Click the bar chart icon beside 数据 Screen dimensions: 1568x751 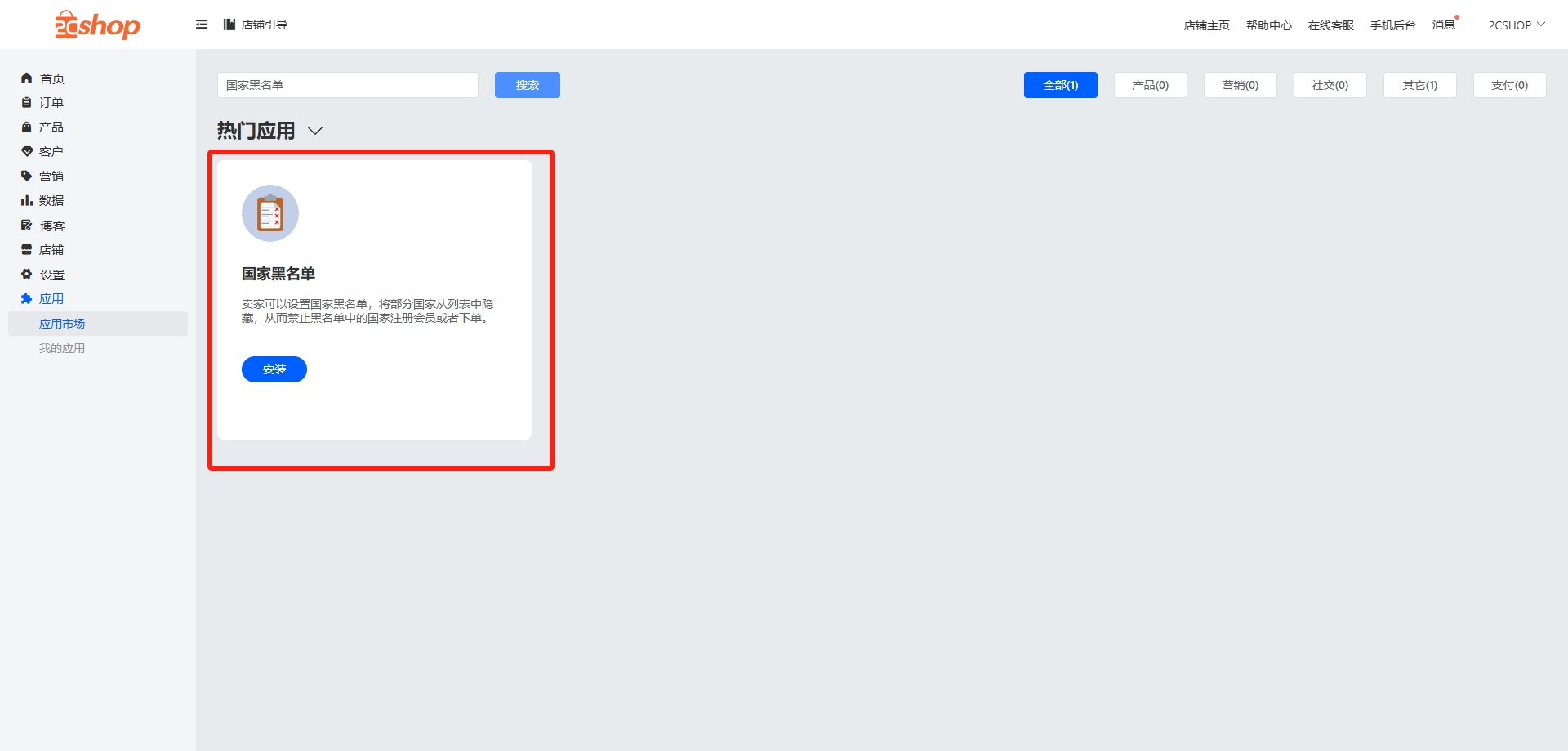pos(26,201)
